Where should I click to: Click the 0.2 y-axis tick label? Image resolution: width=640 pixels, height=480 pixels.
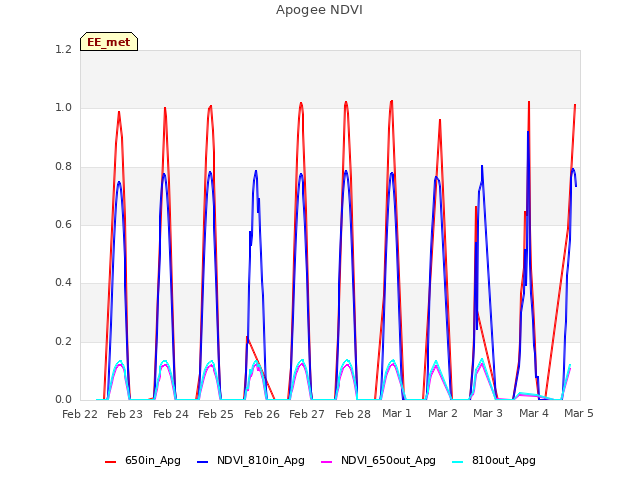[63, 342]
